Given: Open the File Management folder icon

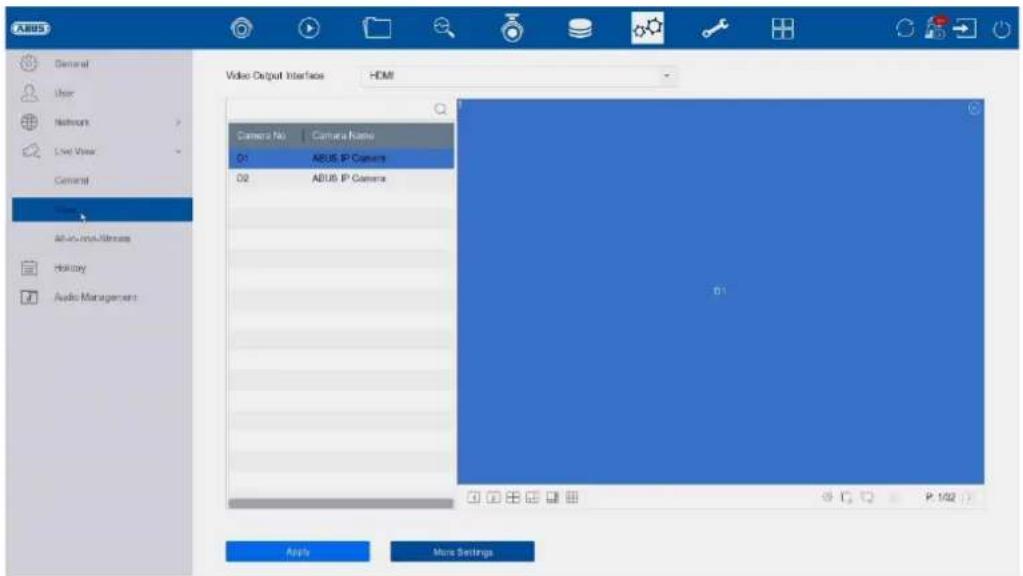Looking at the screenshot, I should [x=376, y=28].
